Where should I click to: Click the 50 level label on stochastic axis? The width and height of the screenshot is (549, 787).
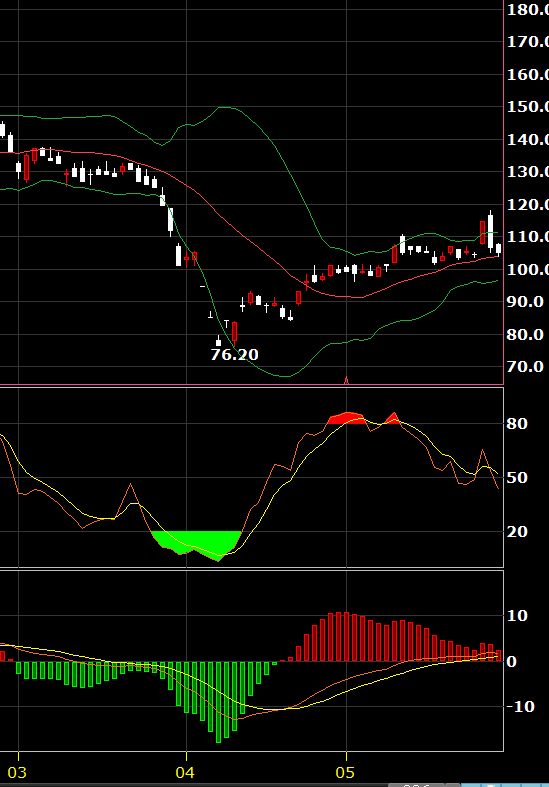[x=517, y=477]
